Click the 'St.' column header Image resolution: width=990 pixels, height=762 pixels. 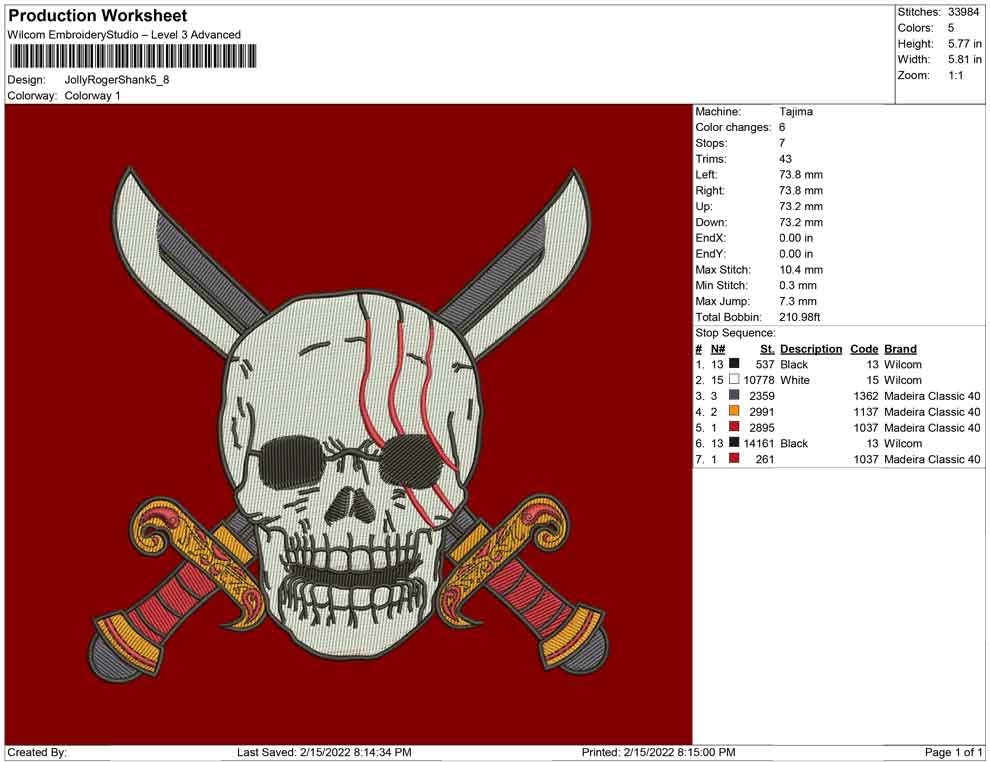(767, 348)
